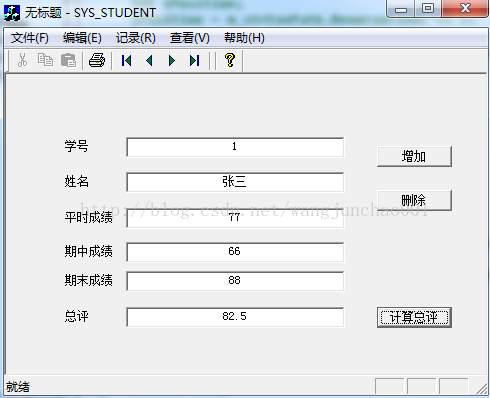Click the 姓名 field containing 张三
This screenshot has width=490, height=398.
[x=235, y=182]
